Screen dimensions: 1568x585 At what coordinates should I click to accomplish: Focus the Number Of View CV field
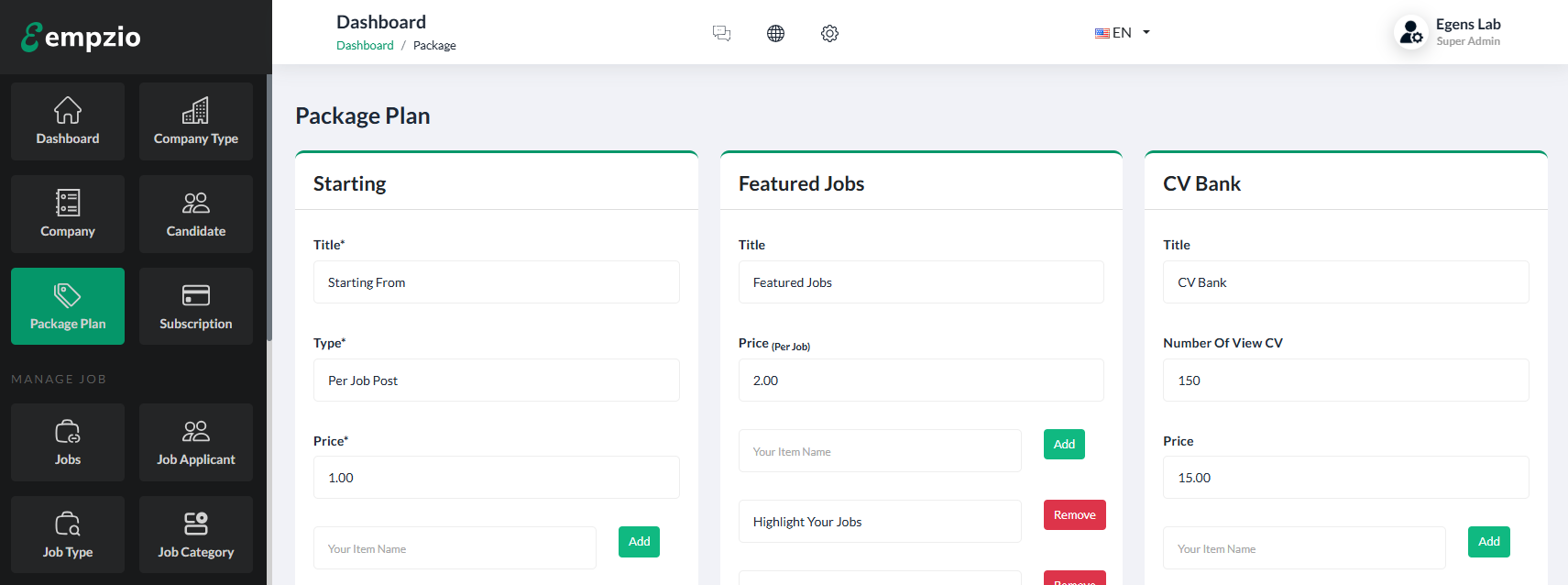1345,381
